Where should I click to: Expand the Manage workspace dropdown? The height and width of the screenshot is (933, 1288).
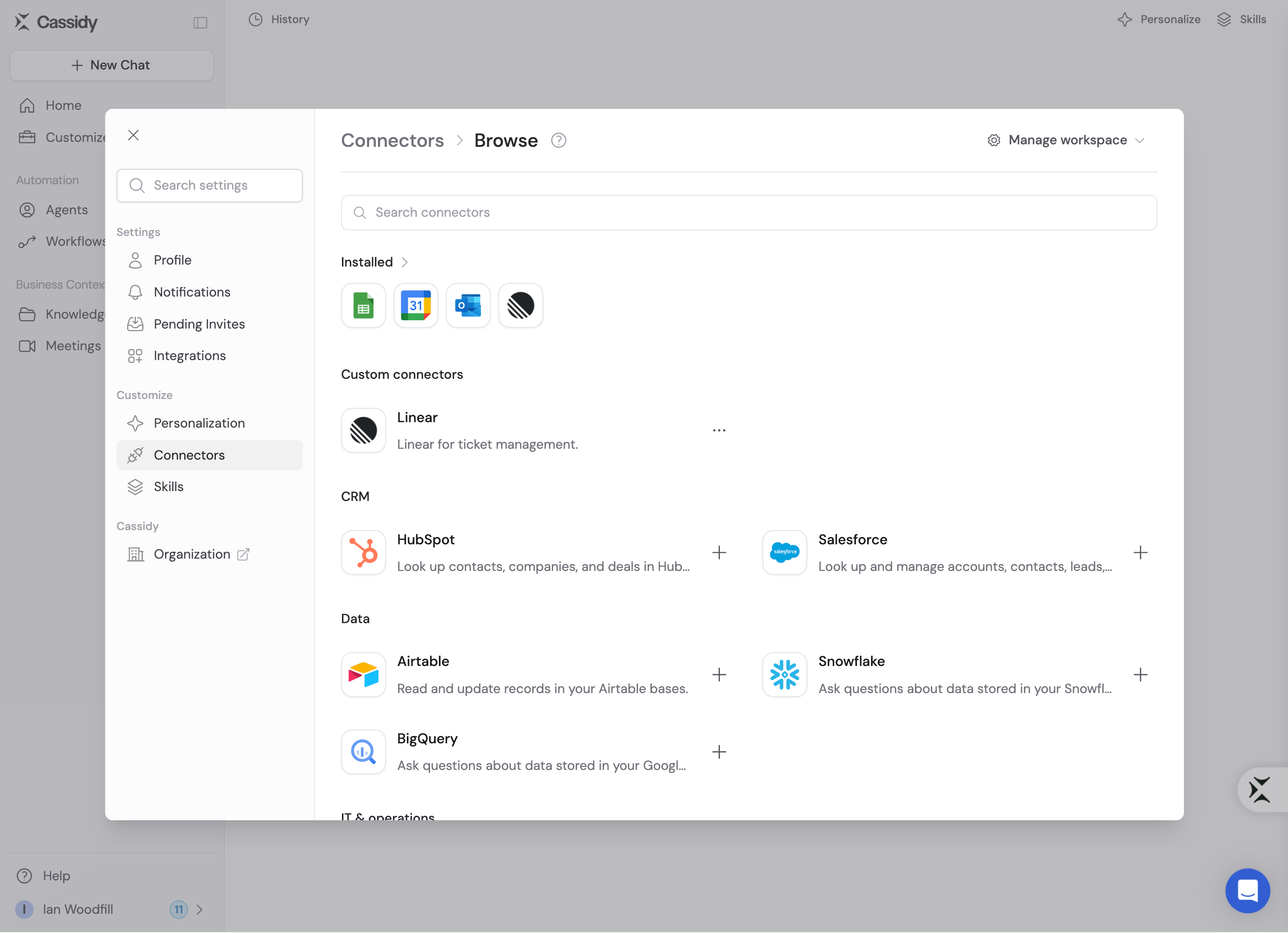(1066, 140)
